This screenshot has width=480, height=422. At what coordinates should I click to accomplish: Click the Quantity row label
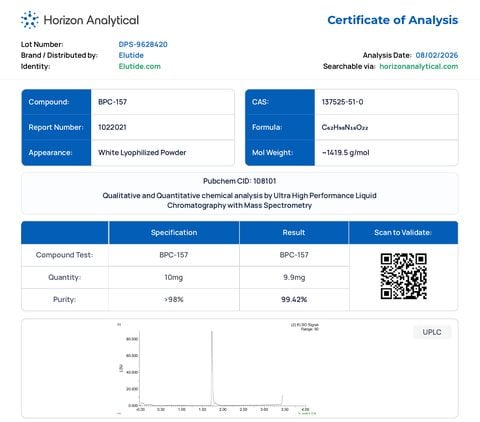pos(64,277)
